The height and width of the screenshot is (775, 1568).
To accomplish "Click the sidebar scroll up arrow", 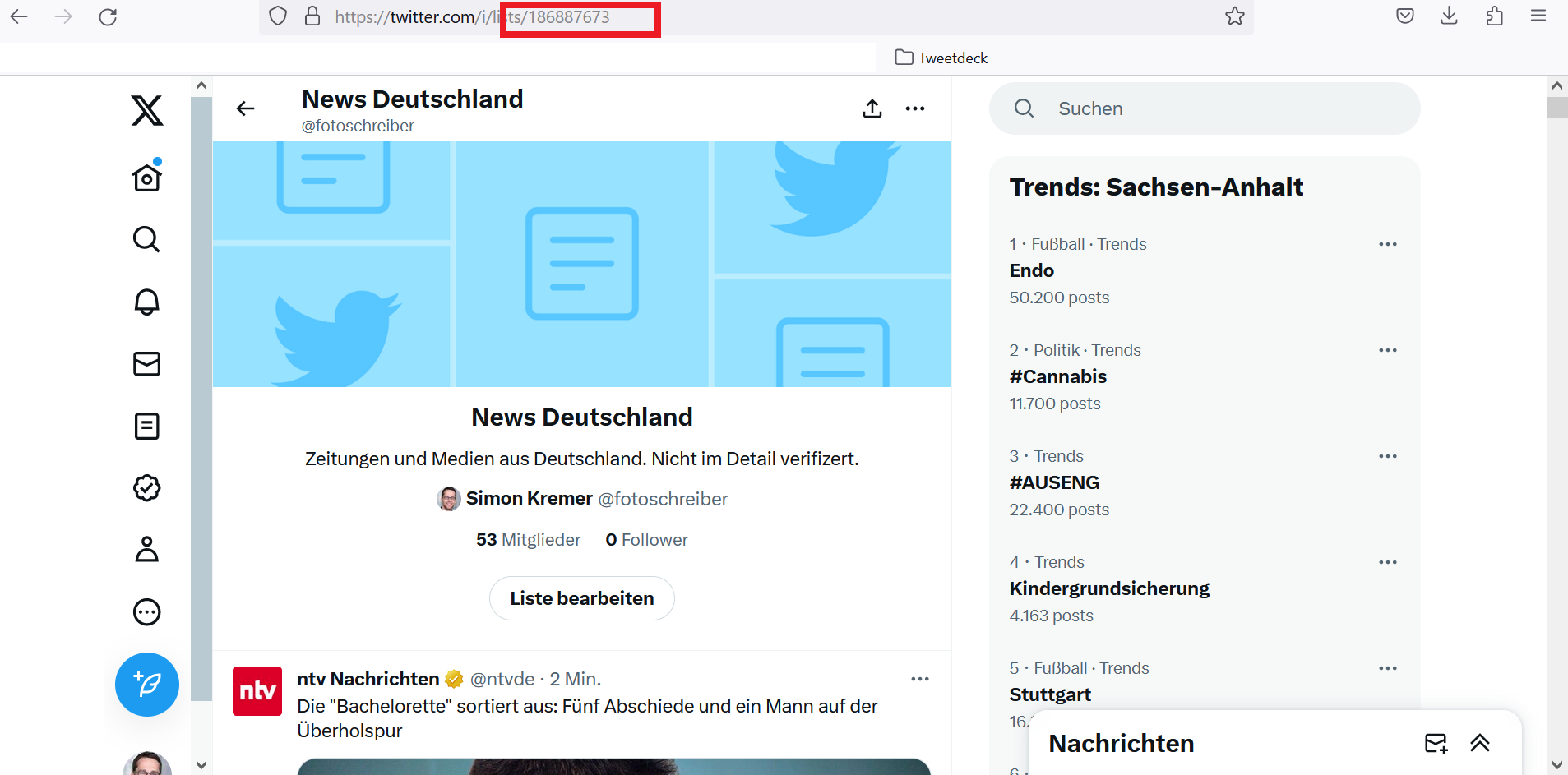I will tap(201, 85).
